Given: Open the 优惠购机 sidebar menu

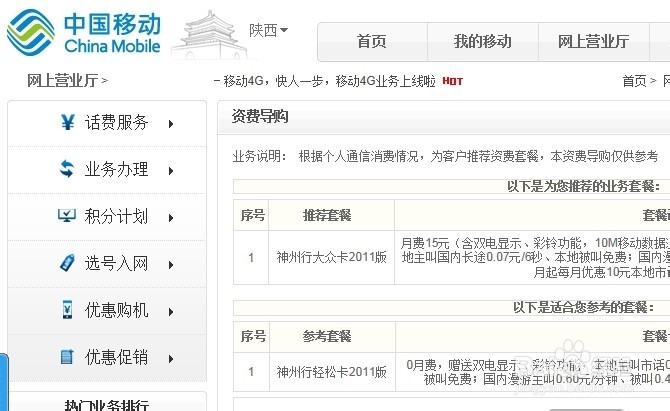Looking at the screenshot, I should (x=117, y=311).
